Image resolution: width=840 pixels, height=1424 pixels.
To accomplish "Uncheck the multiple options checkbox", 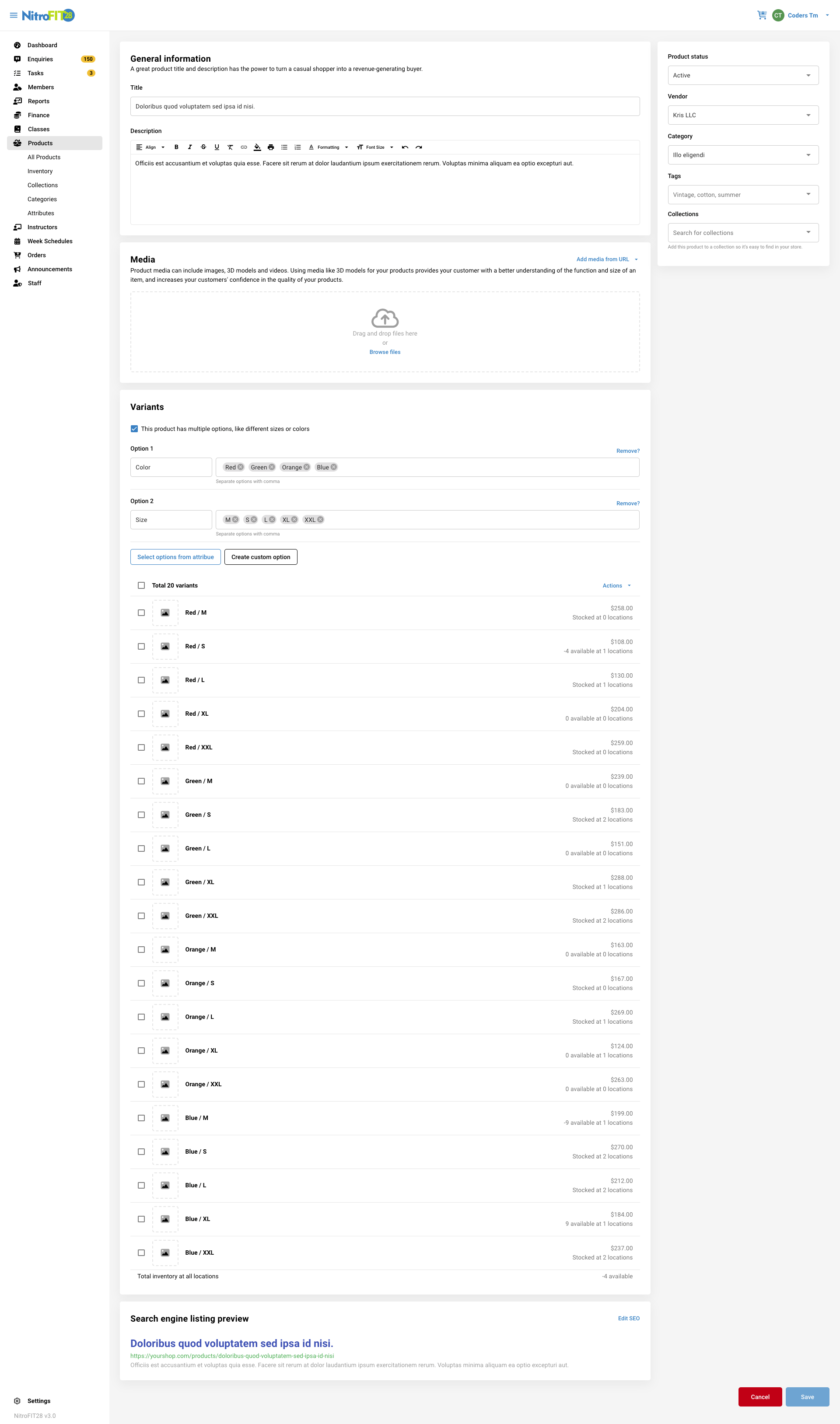I will click(x=134, y=428).
